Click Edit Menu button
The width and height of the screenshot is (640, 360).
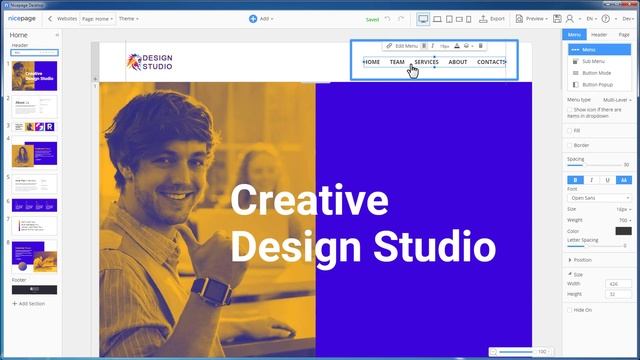pos(406,46)
